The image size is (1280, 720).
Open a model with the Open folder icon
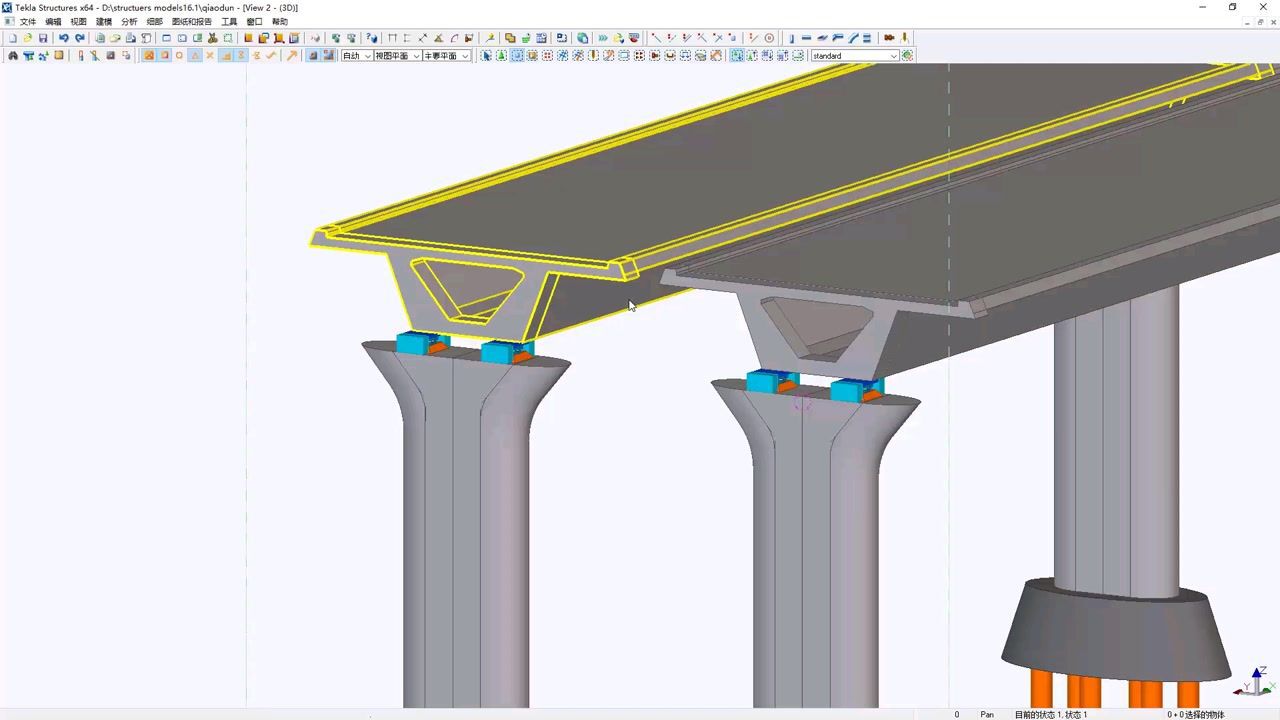(28, 38)
